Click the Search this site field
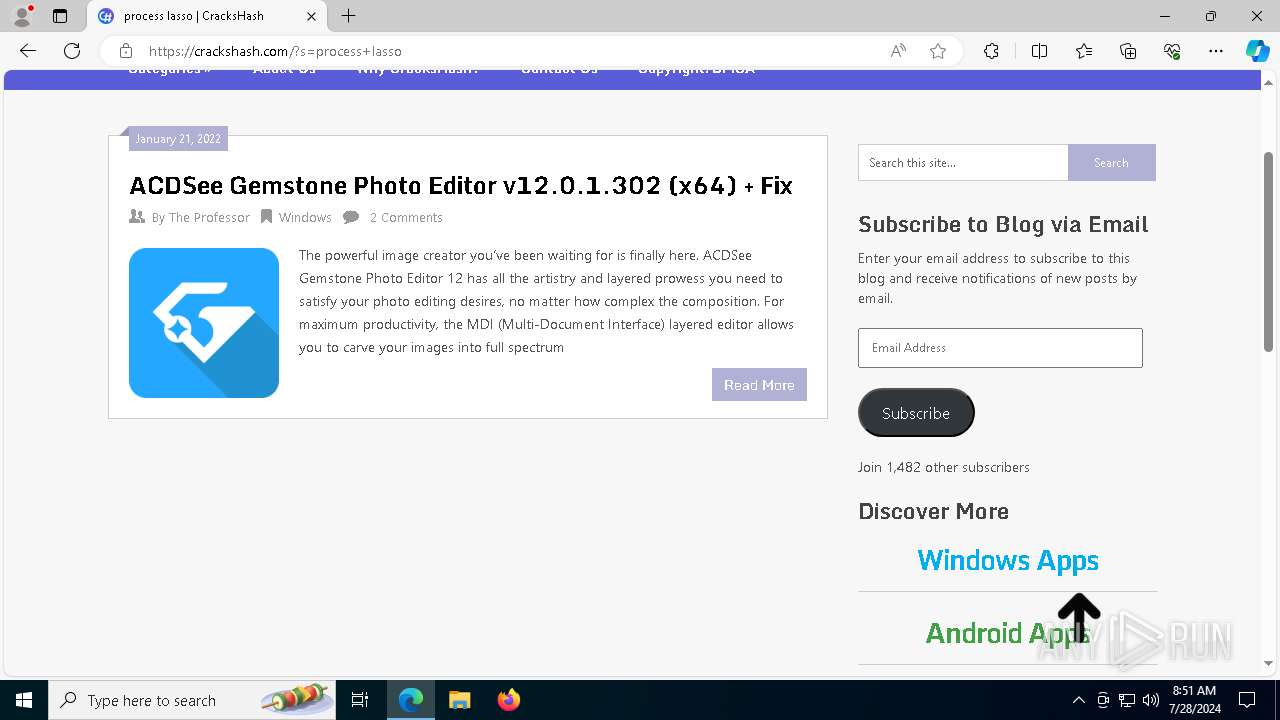This screenshot has width=1280, height=720. click(963, 162)
